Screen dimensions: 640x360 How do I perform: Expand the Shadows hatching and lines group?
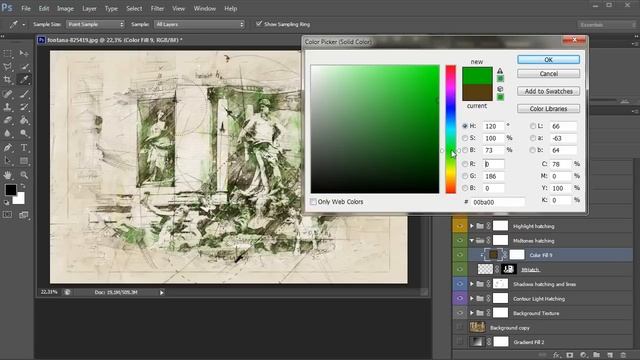472,284
